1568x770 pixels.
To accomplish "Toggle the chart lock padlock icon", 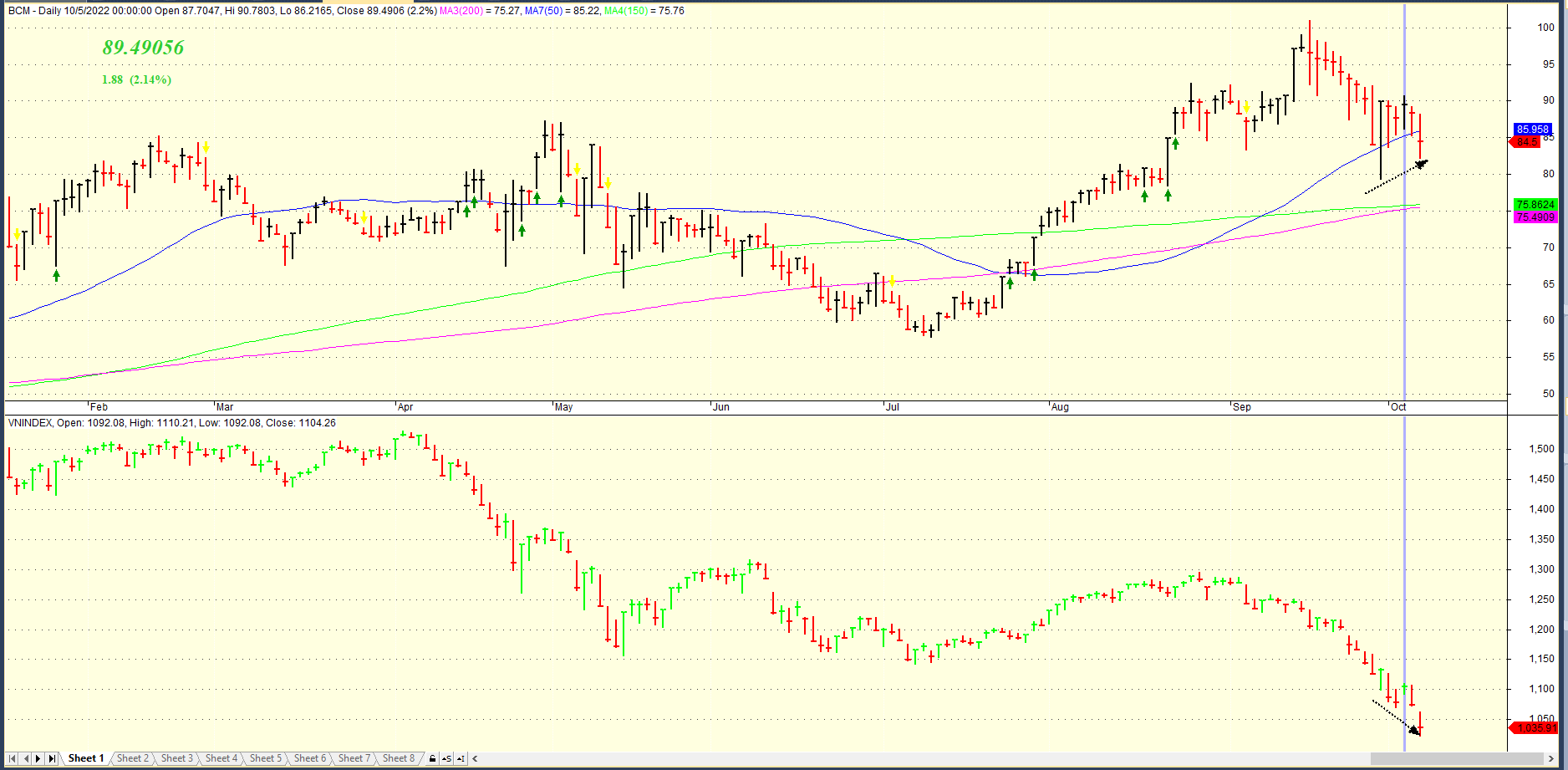I will pos(432,758).
